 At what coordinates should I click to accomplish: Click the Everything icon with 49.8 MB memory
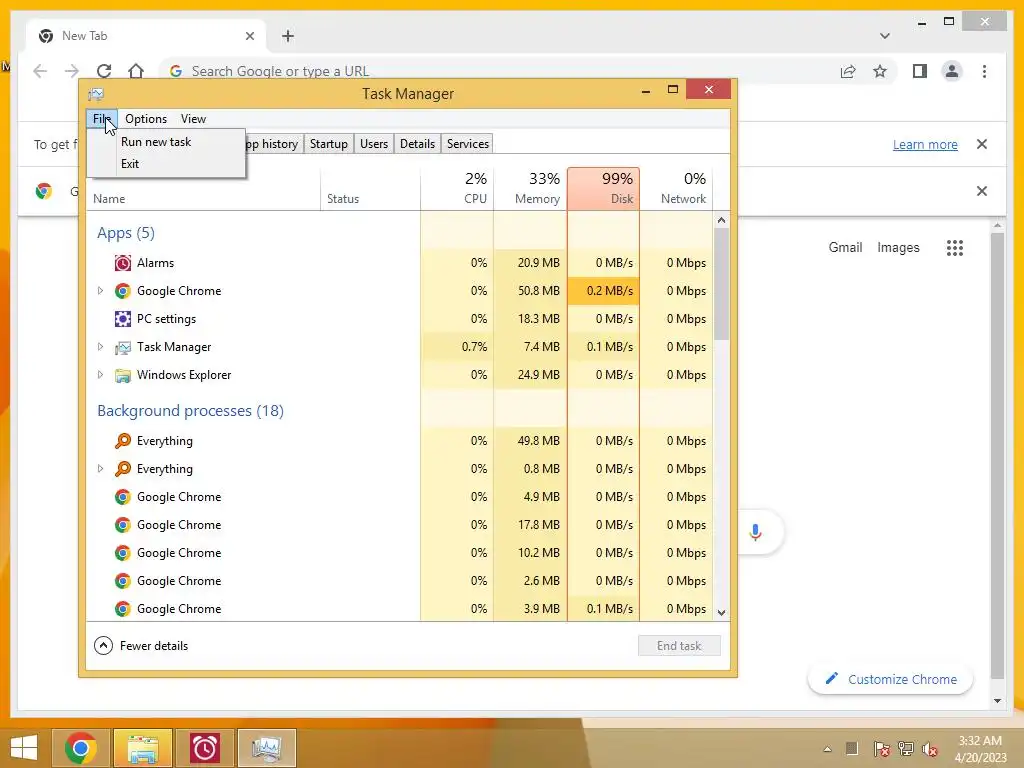(x=122, y=441)
